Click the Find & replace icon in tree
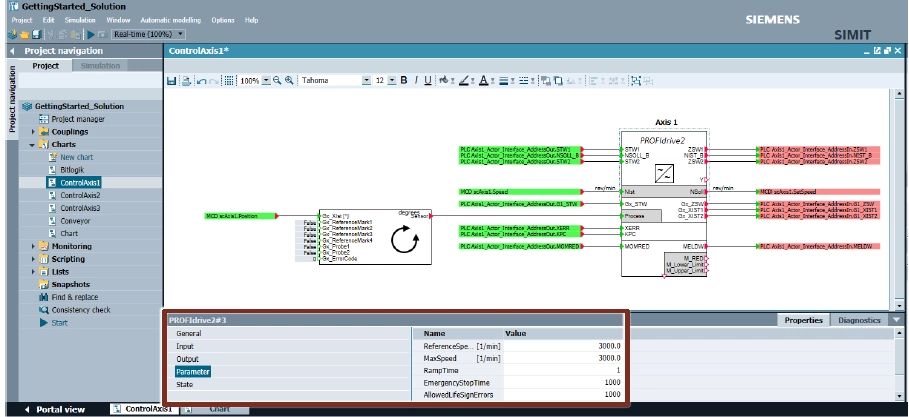Viewport: 909px width, 417px height. (44, 297)
